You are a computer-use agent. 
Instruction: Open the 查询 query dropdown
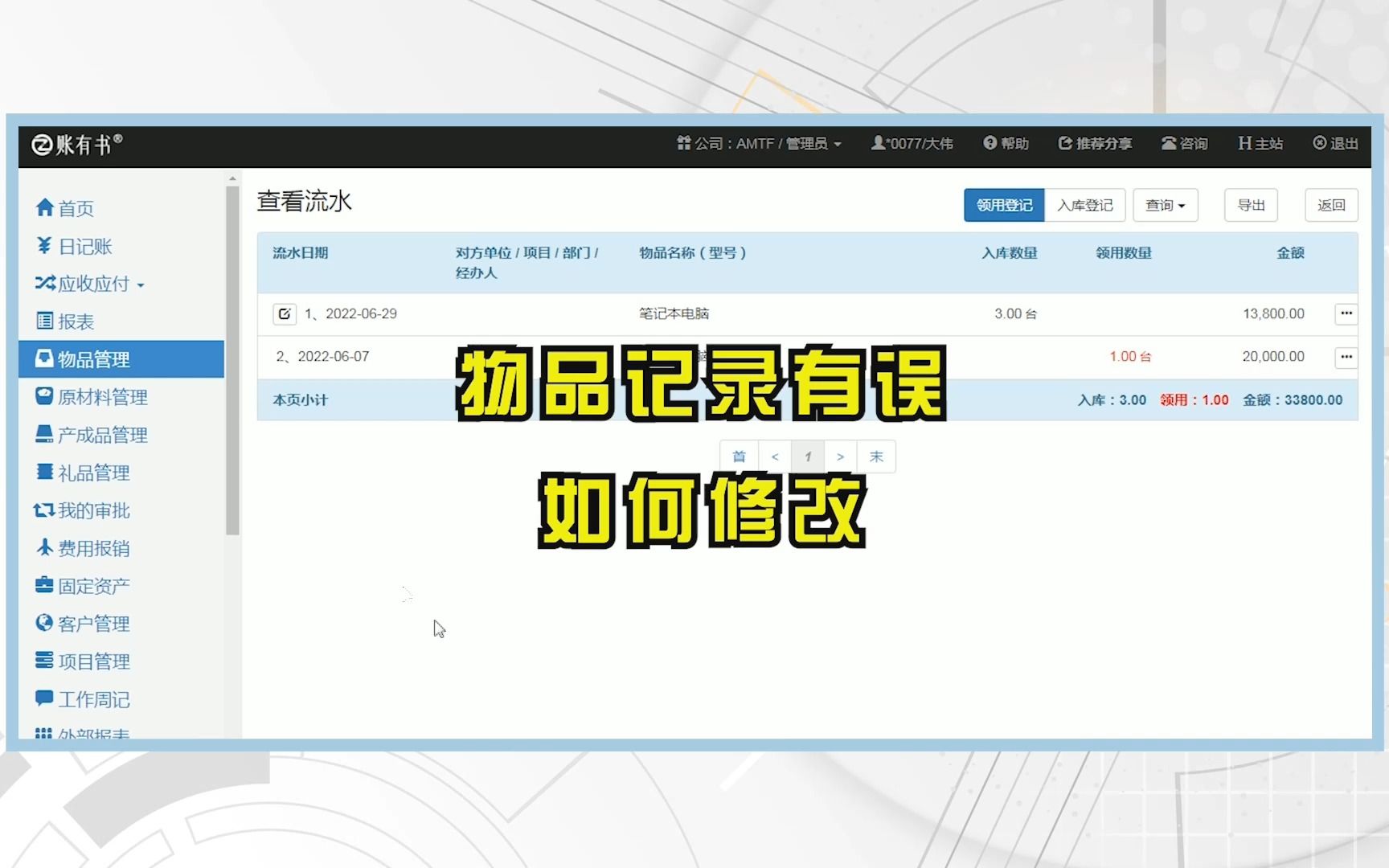coord(1165,205)
